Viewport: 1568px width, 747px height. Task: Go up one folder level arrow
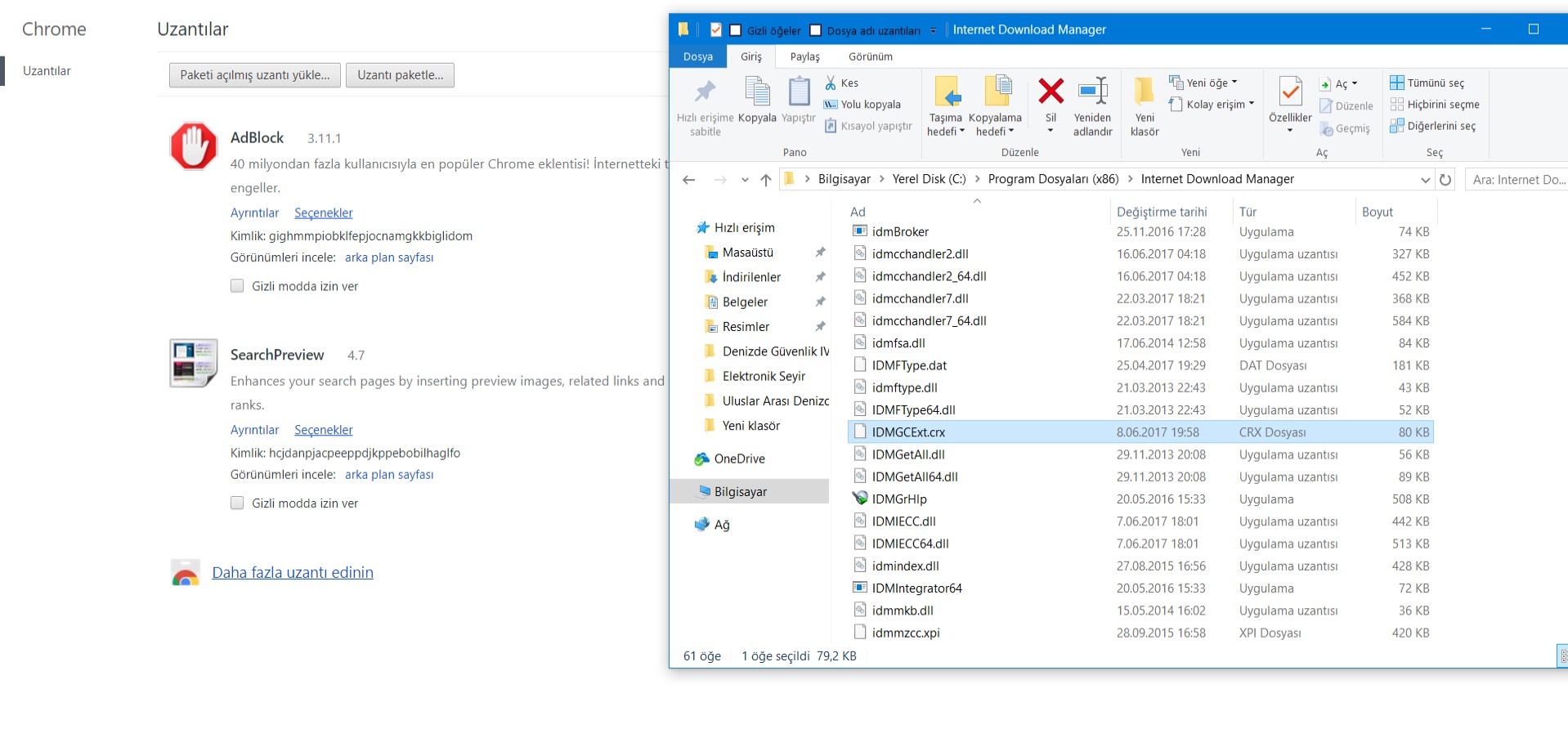tap(766, 180)
